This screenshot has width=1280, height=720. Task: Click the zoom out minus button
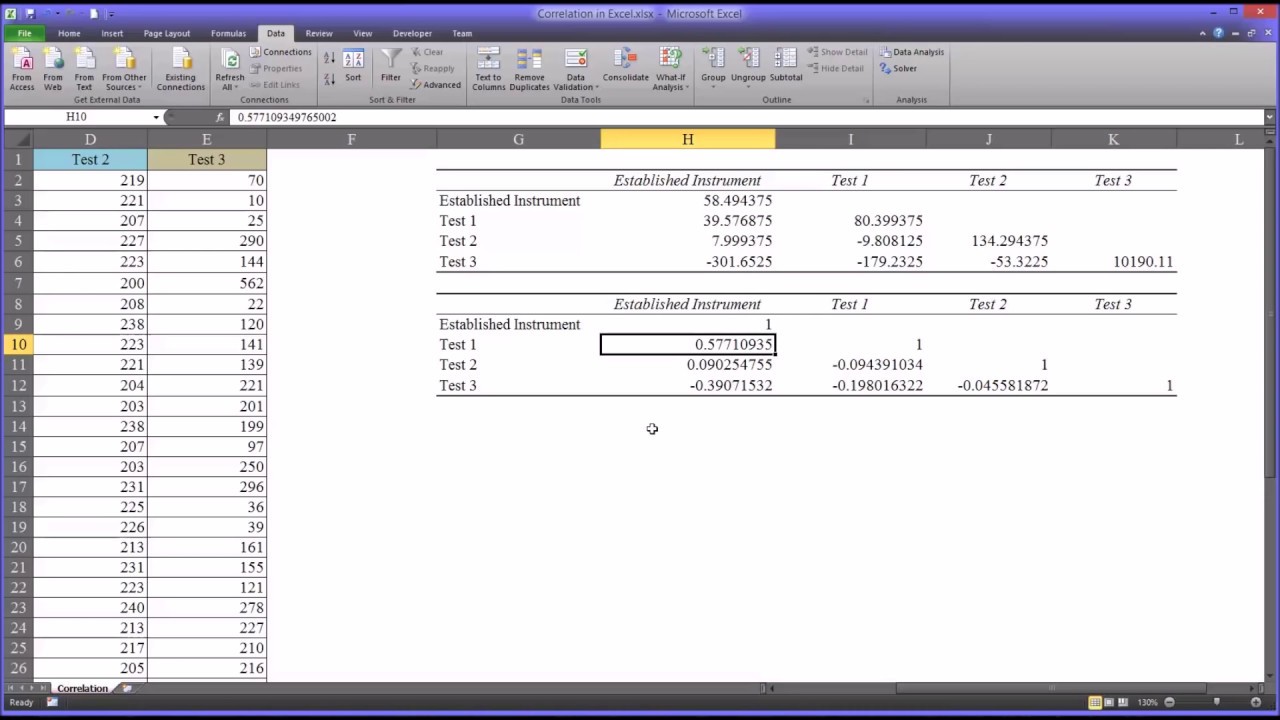[x=1169, y=702]
